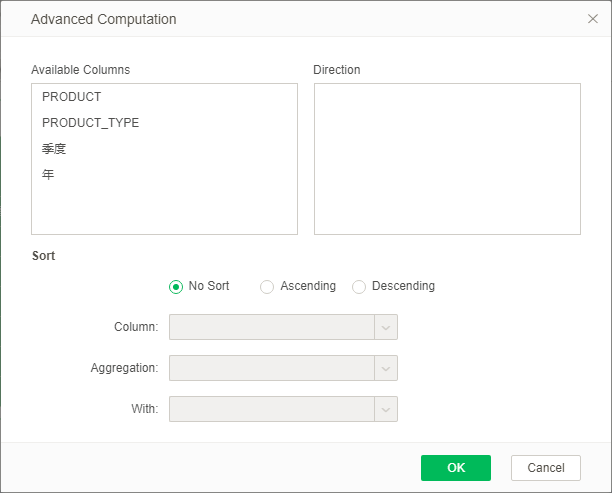Expand the Column dropdown arrow
The width and height of the screenshot is (612, 493).
[x=386, y=327]
